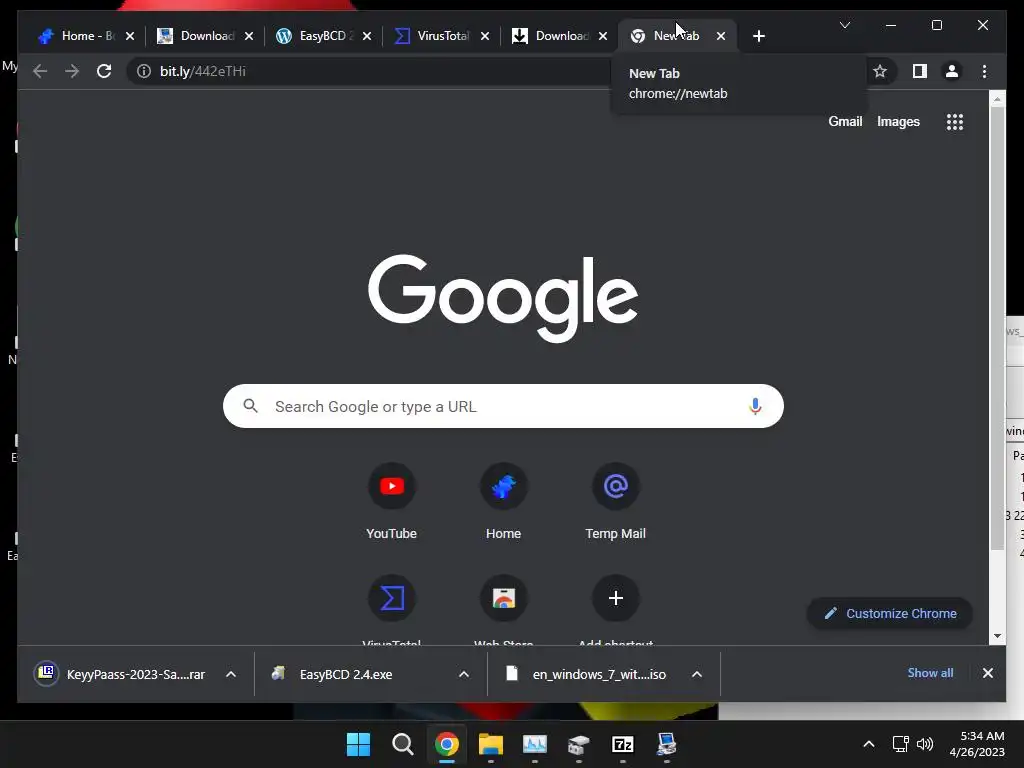The width and height of the screenshot is (1024, 768).
Task: Open the side panel icon
Action: click(920, 71)
